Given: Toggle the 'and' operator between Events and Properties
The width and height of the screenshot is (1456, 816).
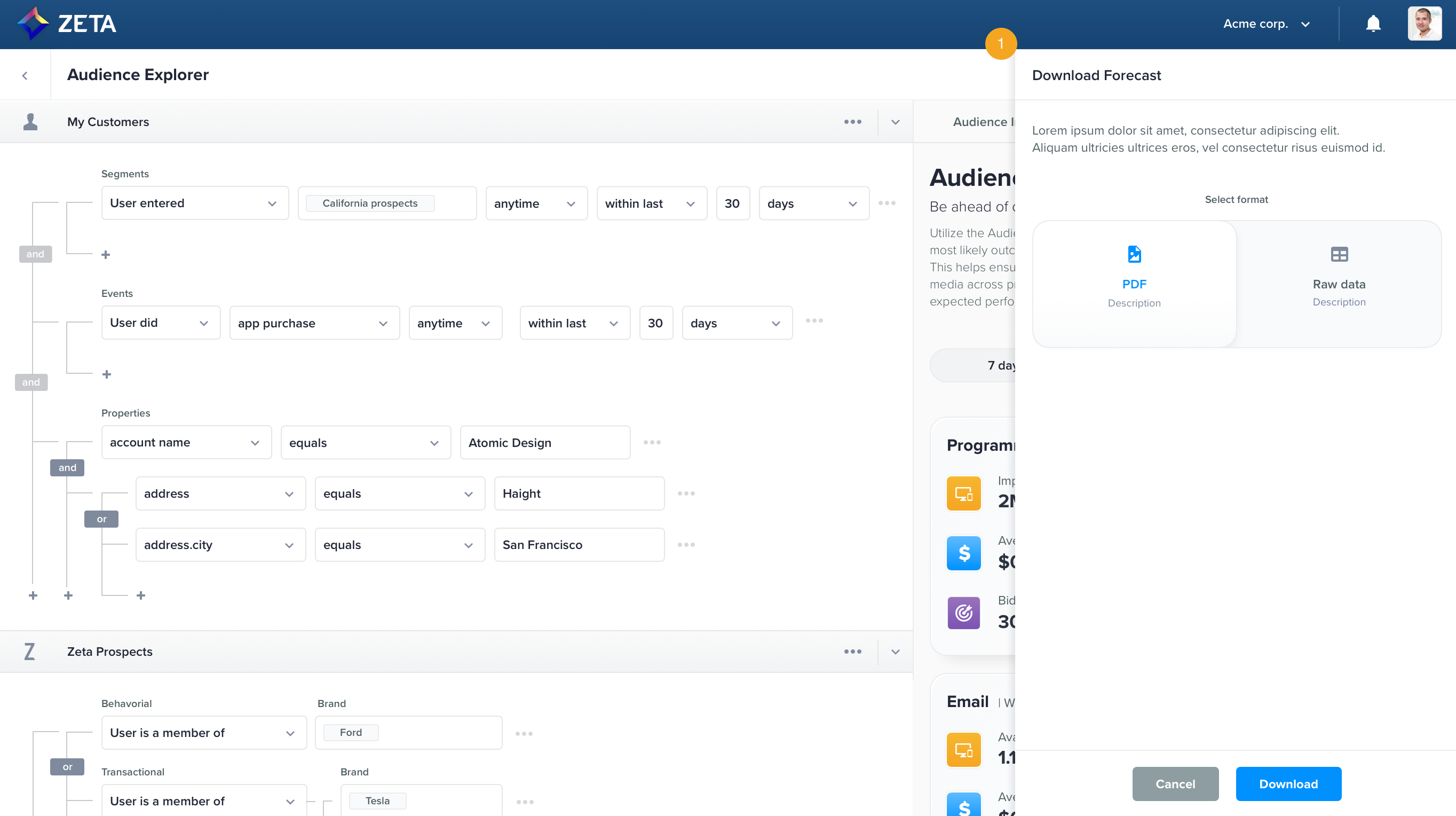Looking at the screenshot, I should pos(31,382).
